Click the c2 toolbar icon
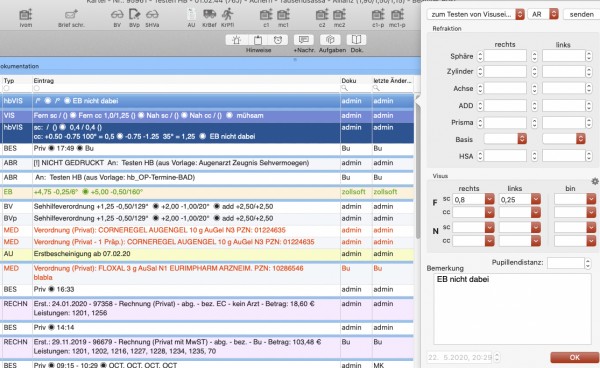Viewport: 600px width, 368px height. pyautogui.click(x=322, y=15)
